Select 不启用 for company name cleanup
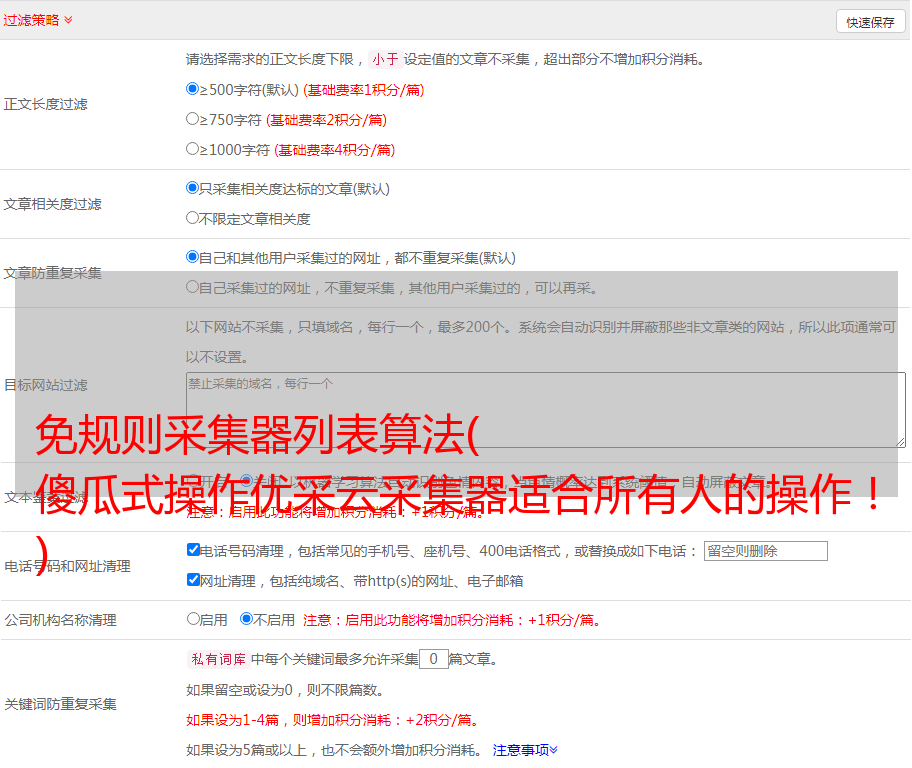This screenshot has width=912, height=768. click(x=247, y=619)
